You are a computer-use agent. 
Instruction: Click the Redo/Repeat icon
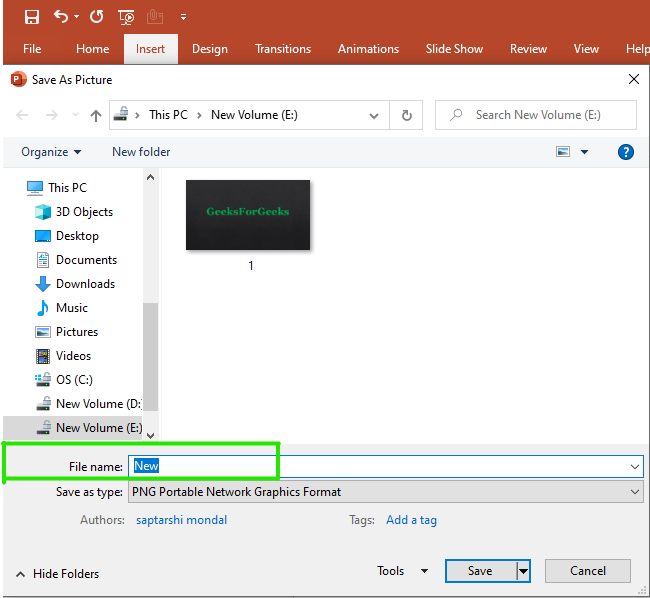97,17
